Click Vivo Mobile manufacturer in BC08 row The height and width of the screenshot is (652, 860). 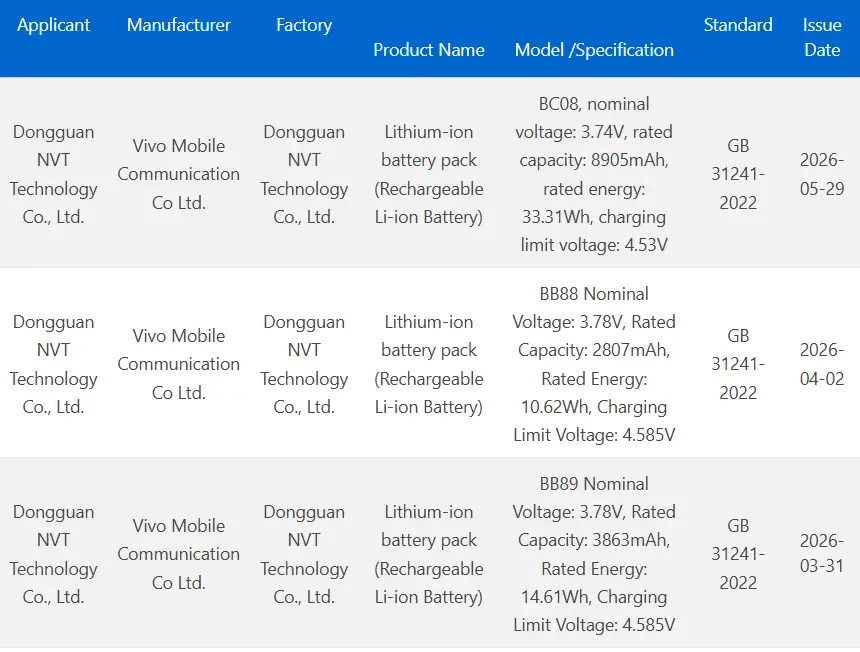coord(179,174)
